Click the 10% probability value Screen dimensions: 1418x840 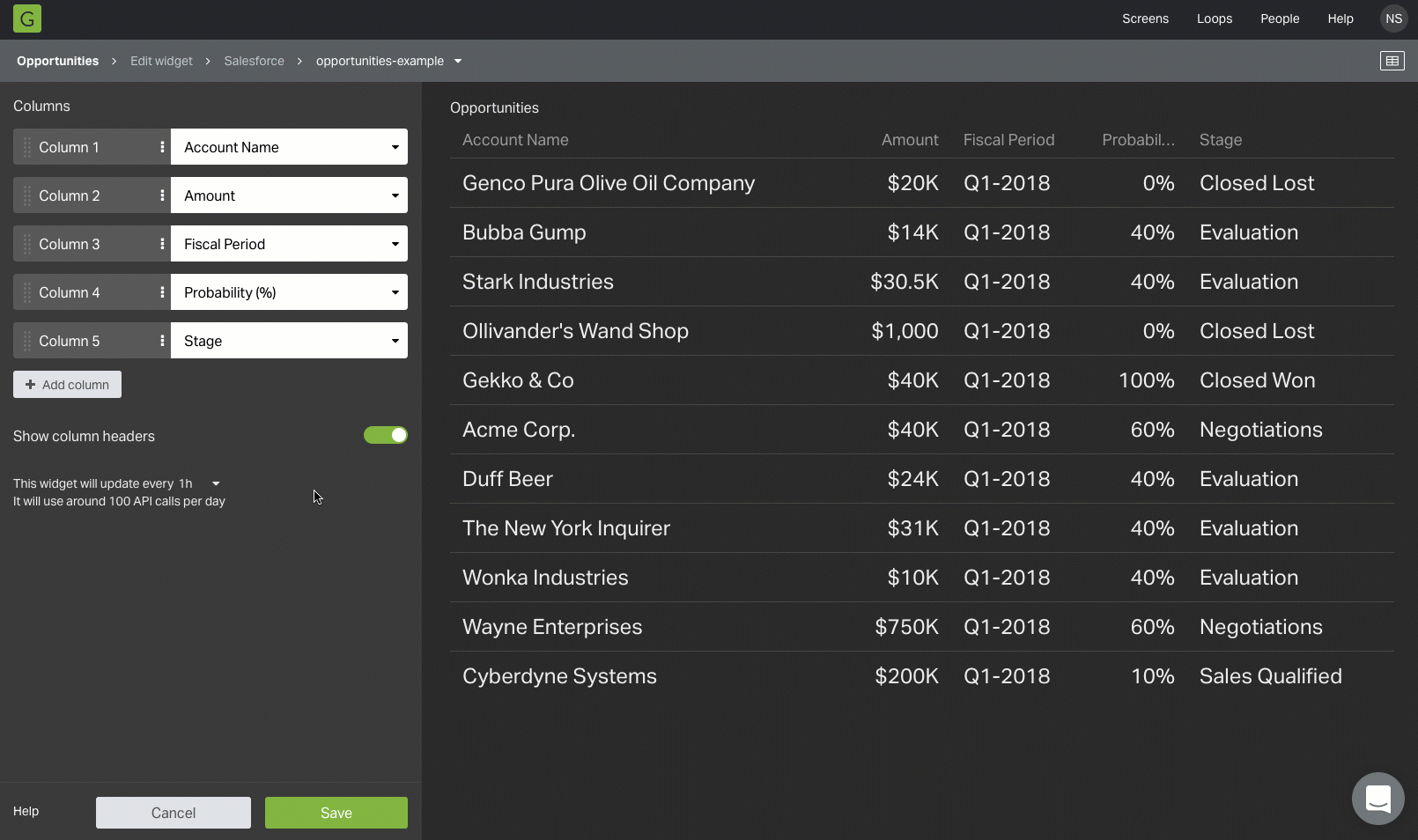click(1152, 676)
